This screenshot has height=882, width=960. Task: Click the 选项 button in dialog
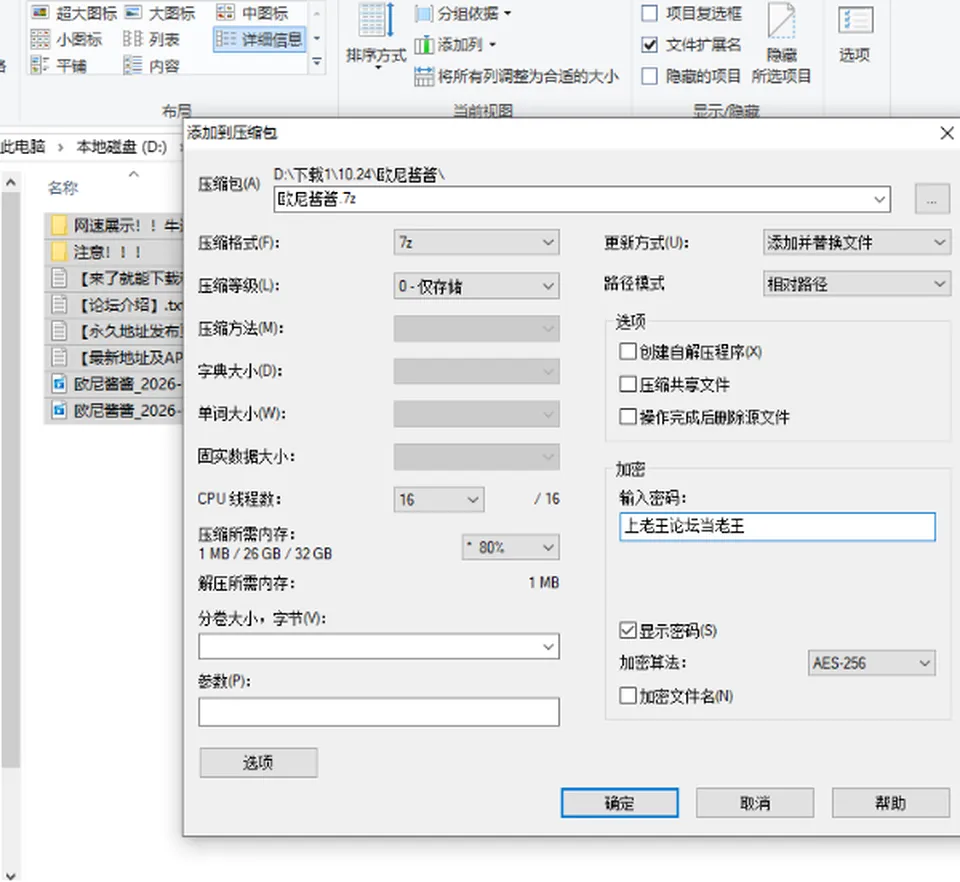pos(258,763)
